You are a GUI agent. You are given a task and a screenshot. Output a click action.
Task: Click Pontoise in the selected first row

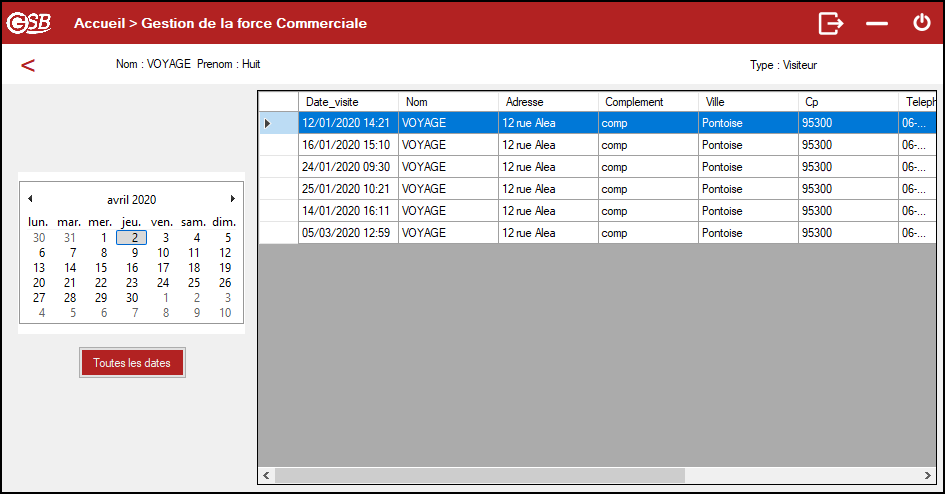[x=749, y=123]
